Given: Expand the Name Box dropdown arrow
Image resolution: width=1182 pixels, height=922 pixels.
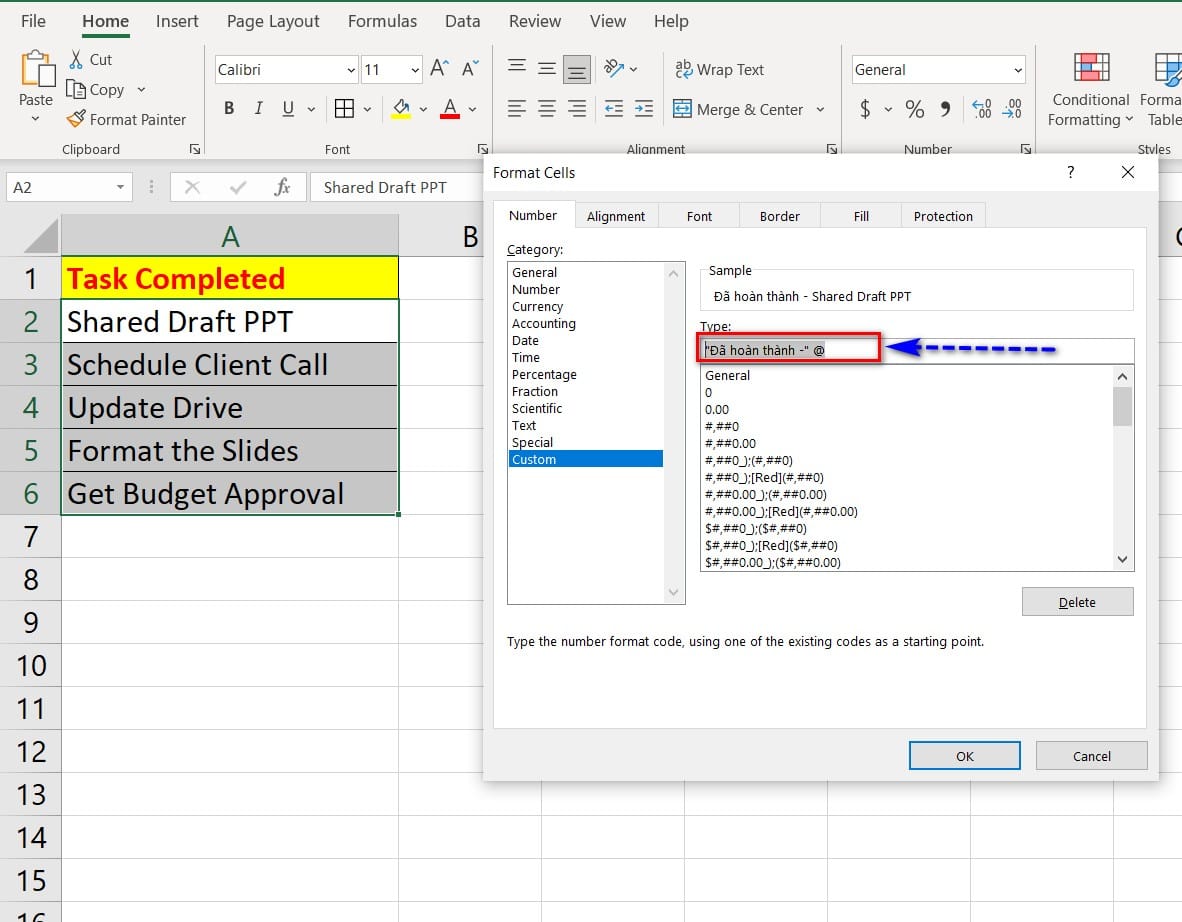Looking at the screenshot, I should click(120, 187).
